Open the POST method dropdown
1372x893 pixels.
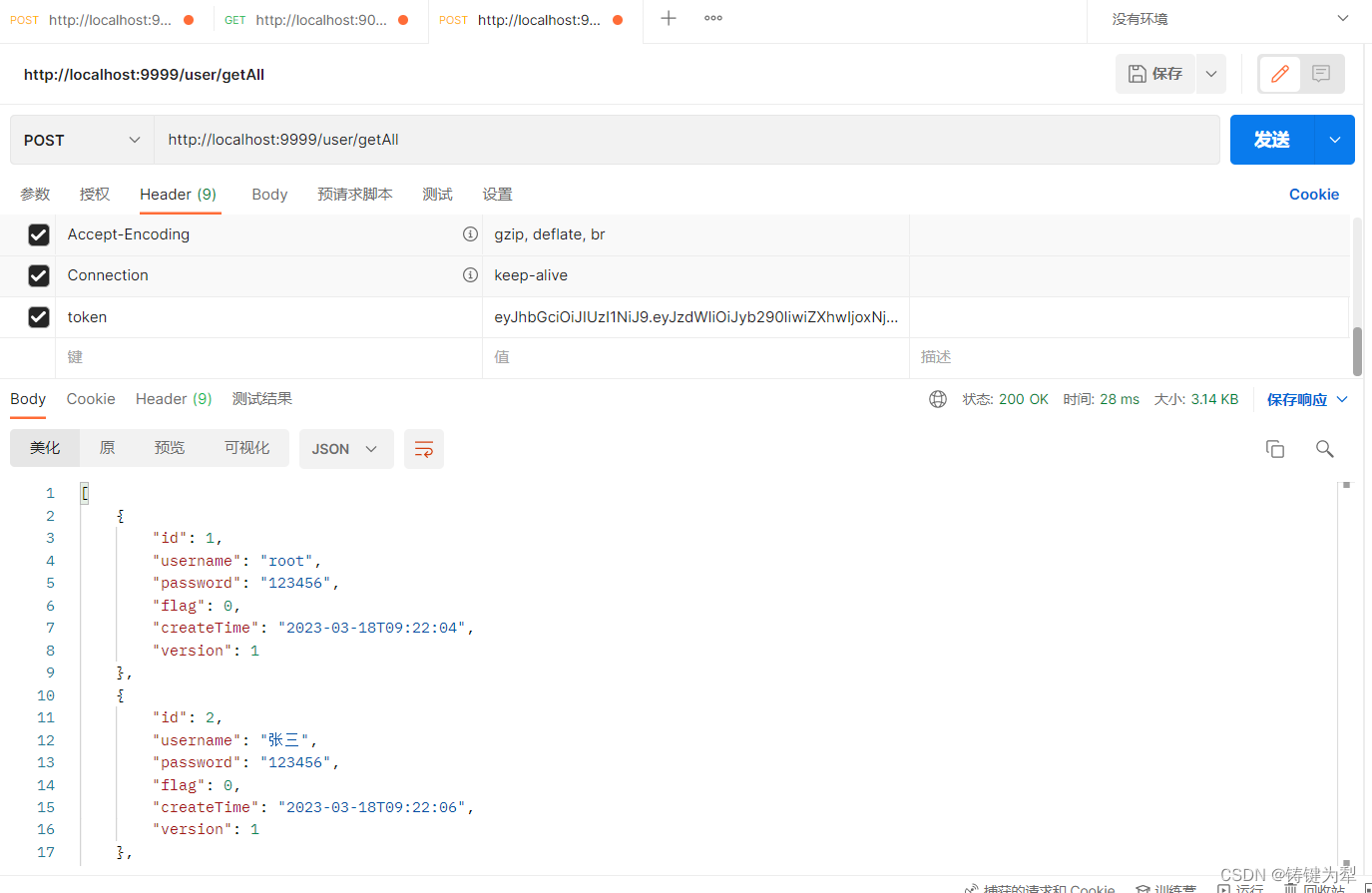pyautogui.click(x=82, y=140)
